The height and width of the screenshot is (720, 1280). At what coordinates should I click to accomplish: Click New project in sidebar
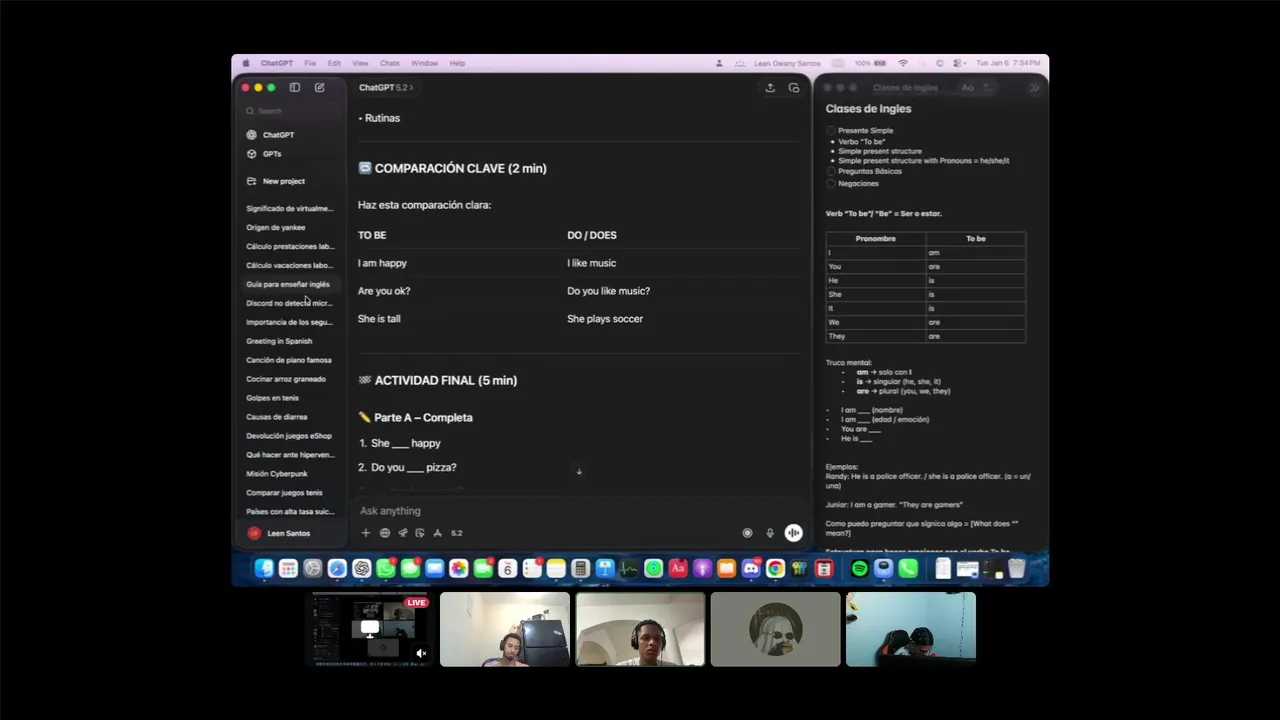point(284,181)
